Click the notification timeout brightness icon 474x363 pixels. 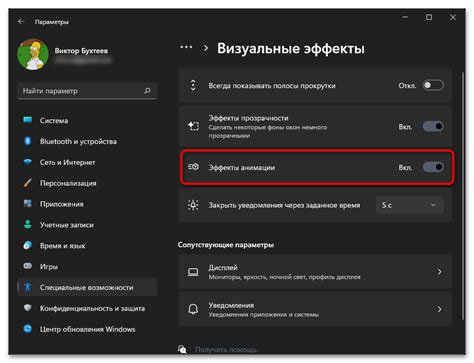[193, 205]
